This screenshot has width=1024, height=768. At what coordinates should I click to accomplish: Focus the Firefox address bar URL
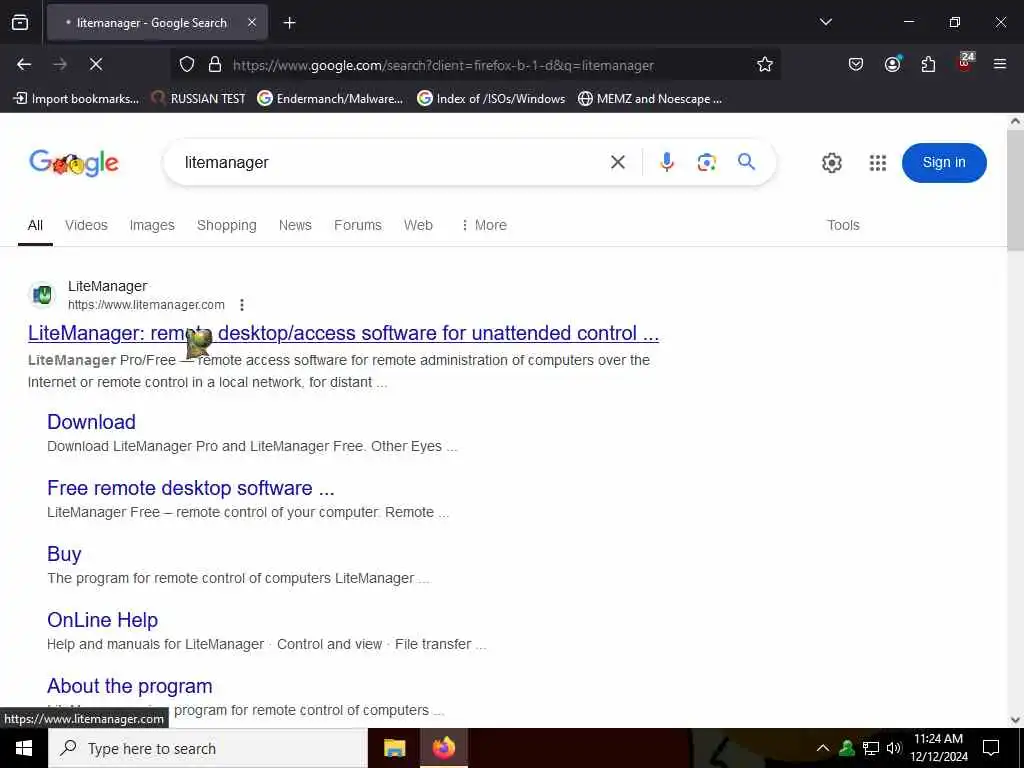tap(443, 65)
